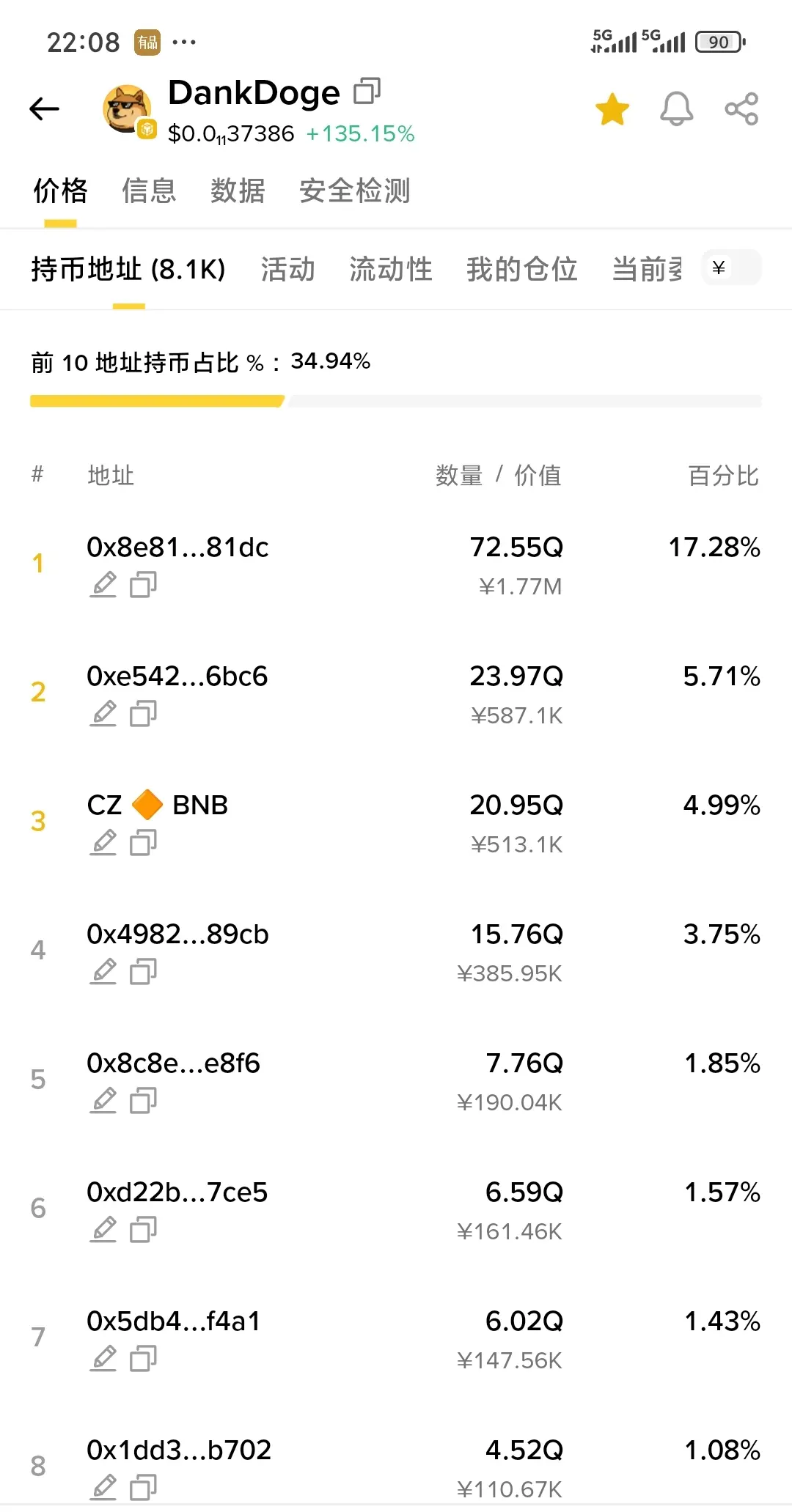Click the top 10 holdings progress bar
This screenshot has width=792, height=1512.
396,401
